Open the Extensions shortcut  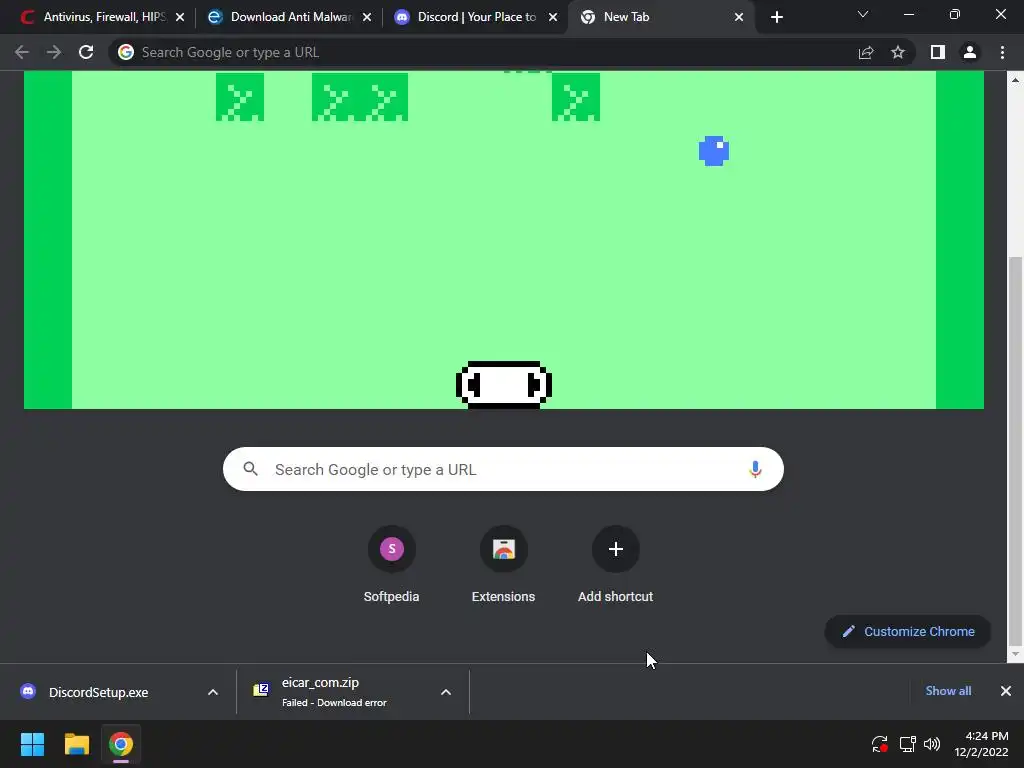pos(504,566)
